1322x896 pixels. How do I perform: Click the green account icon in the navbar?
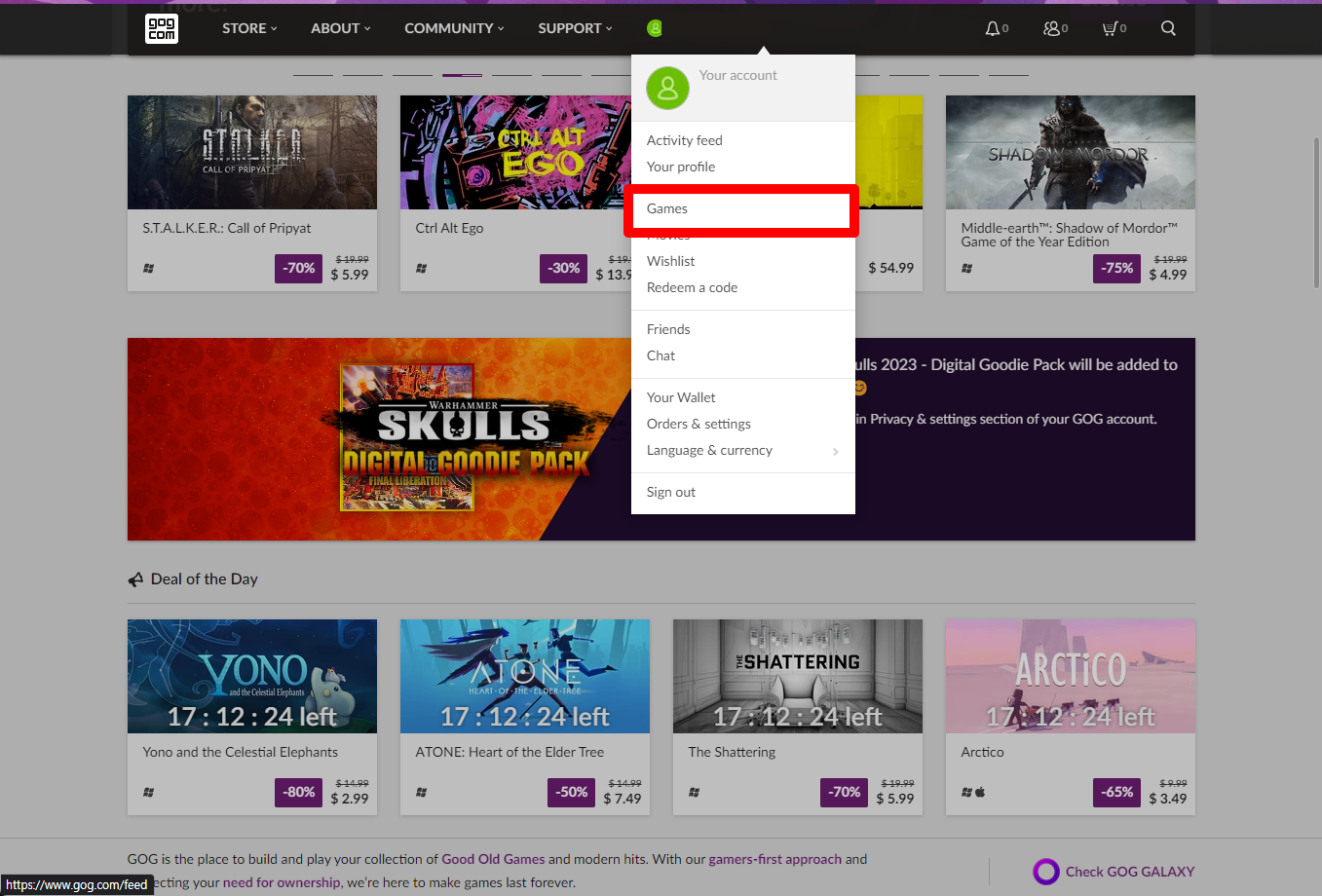pos(655,28)
